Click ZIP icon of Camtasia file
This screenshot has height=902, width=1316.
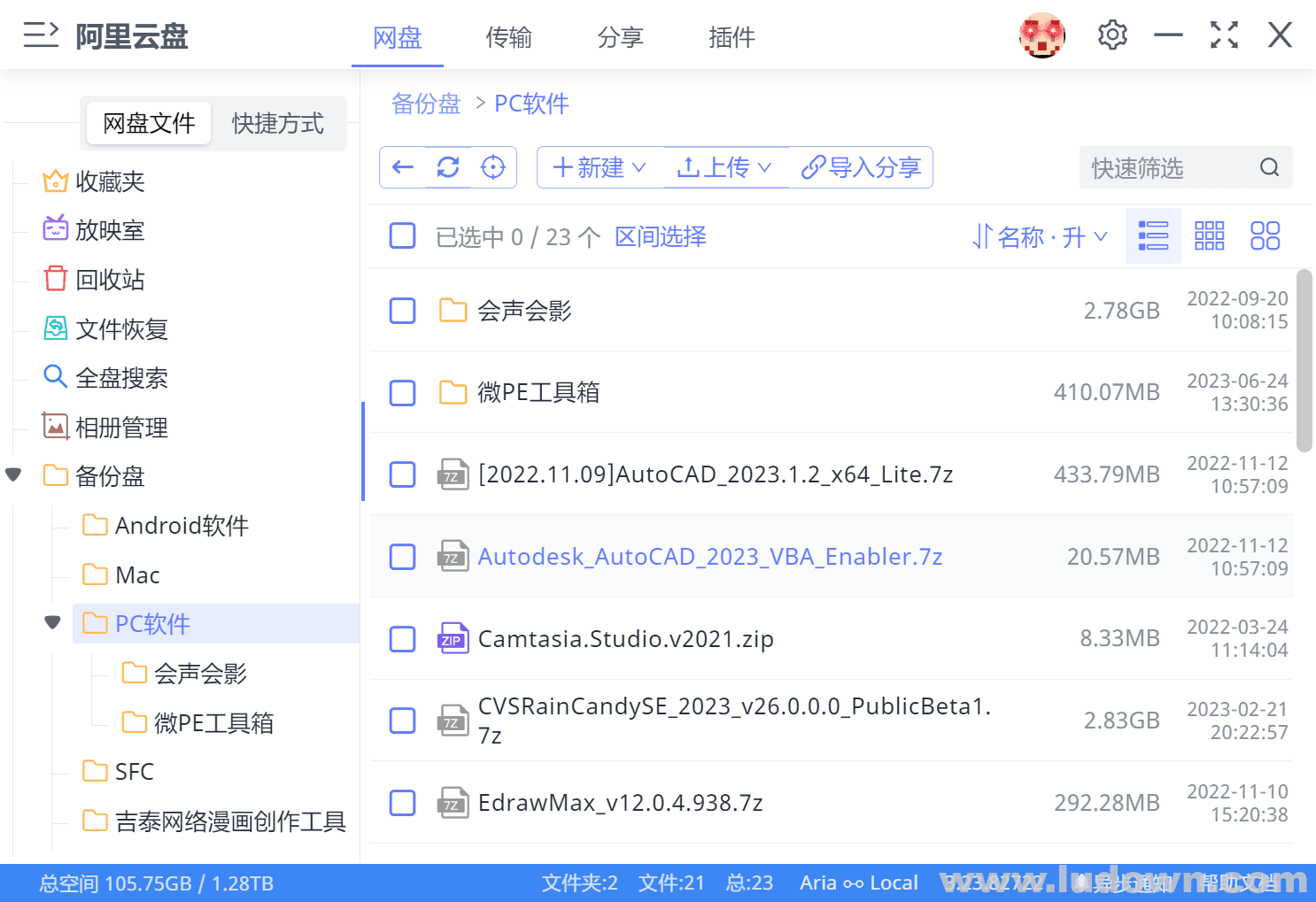(x=453, y=638)
